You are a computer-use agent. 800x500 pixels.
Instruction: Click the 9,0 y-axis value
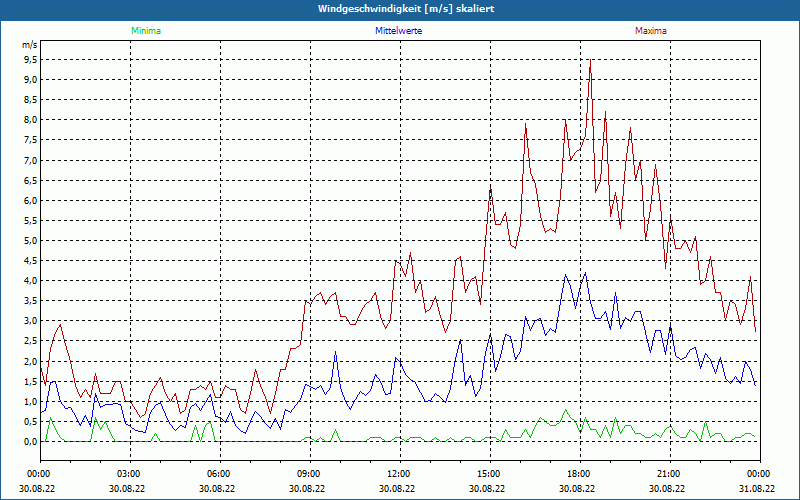coord(30,80)
